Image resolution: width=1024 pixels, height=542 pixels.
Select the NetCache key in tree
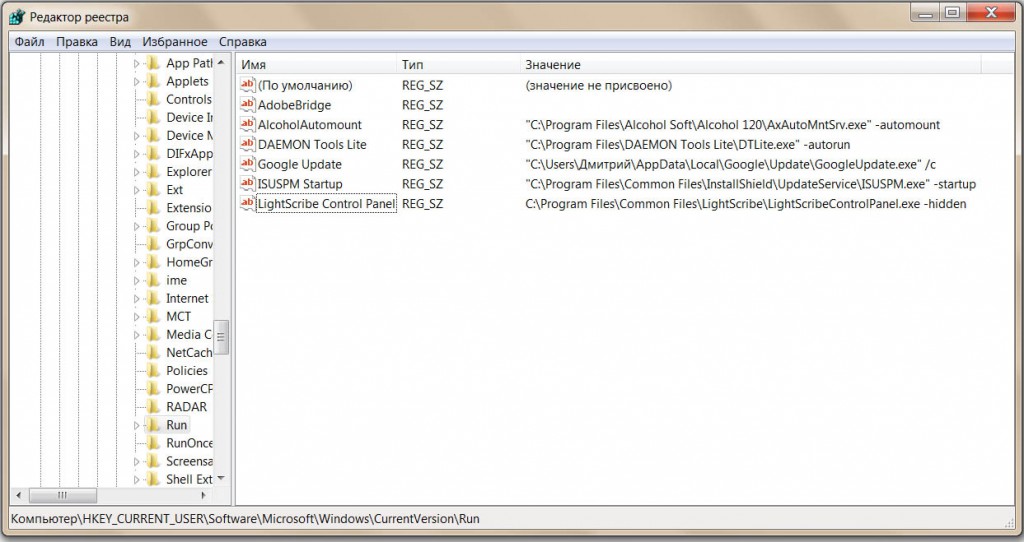(x=189, y=353)
